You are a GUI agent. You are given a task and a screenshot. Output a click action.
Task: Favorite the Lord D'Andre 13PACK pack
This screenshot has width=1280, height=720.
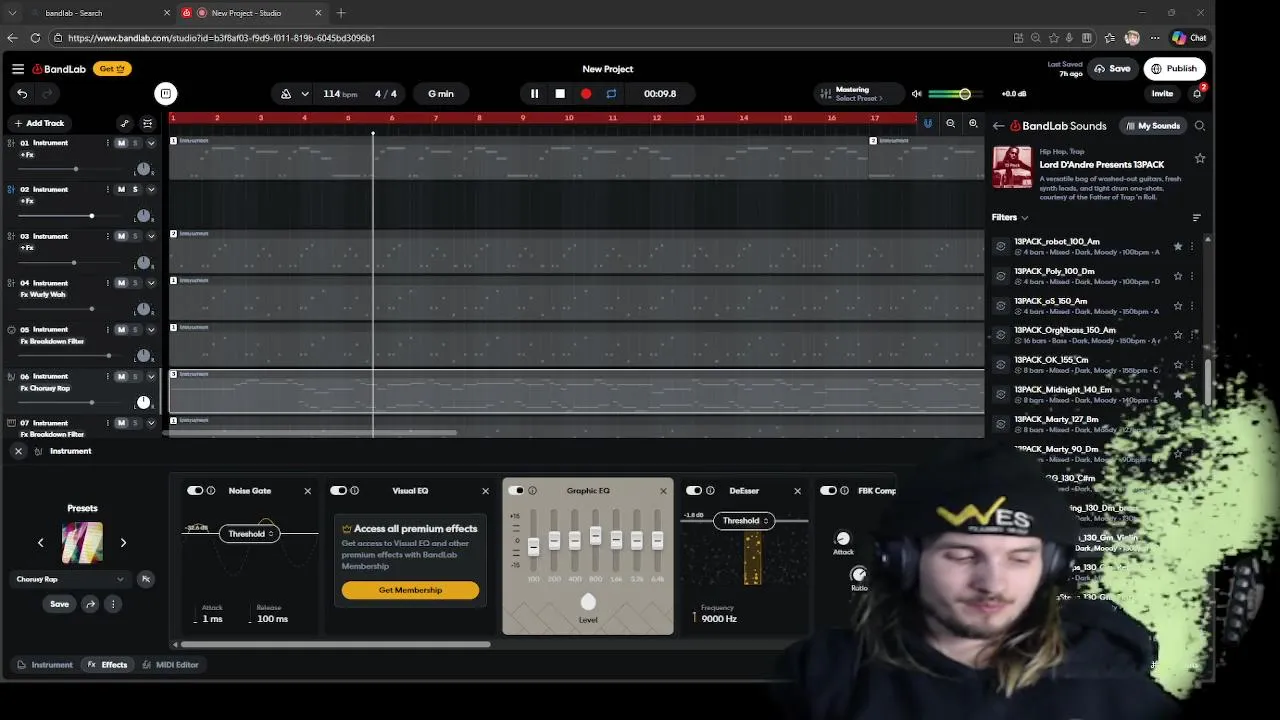[x=1200, y=158]
